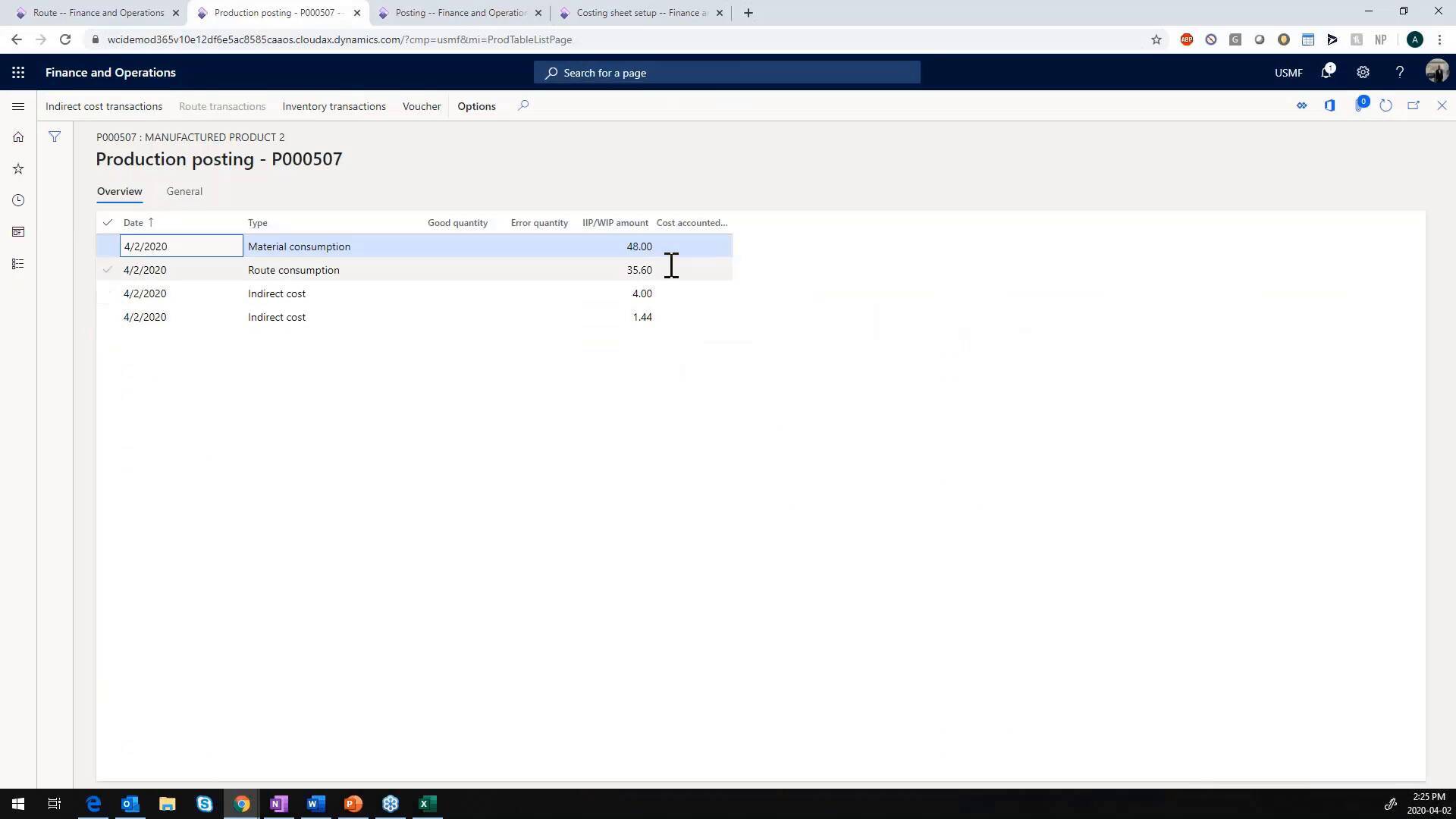
Task: Open the Voucher action link
Action: 421,106
